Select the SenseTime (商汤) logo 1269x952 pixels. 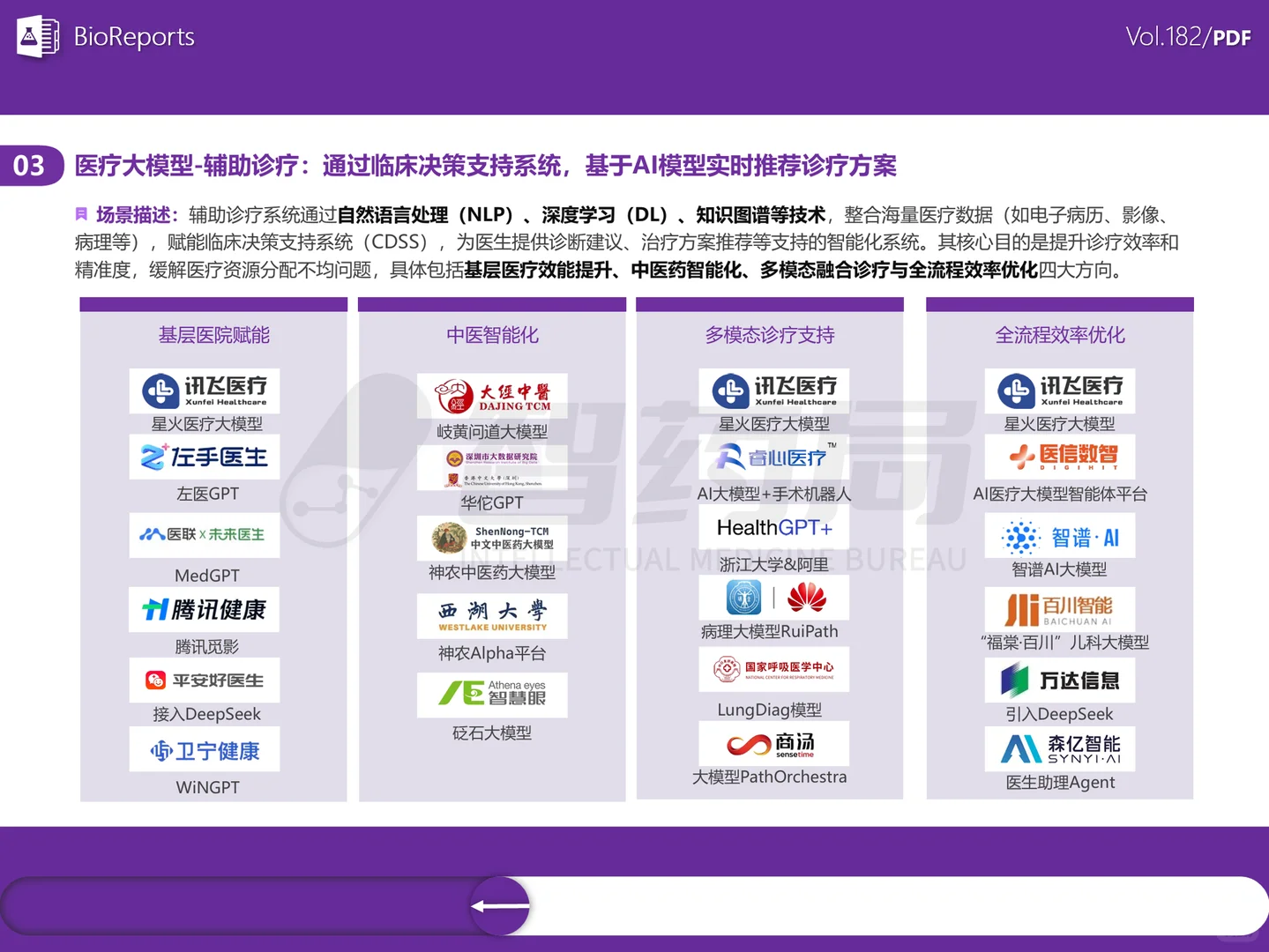point(773,745)
